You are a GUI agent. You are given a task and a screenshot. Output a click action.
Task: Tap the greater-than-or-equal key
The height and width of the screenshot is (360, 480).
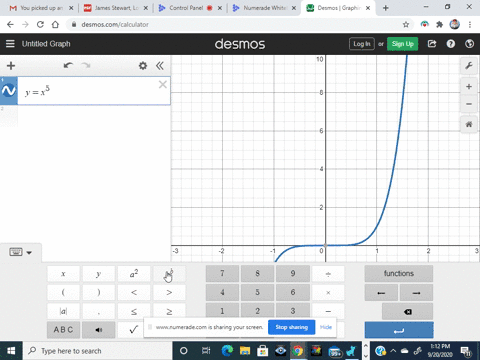pos(169,311)
